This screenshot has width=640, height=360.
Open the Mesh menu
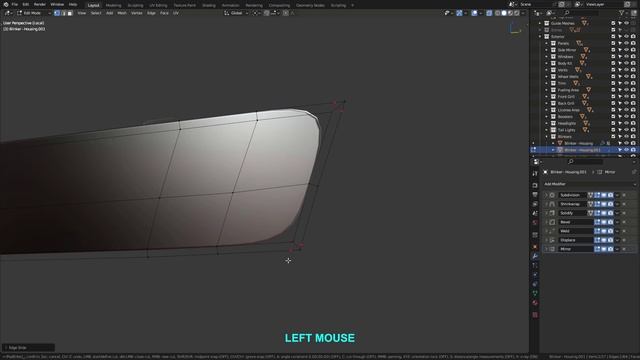pos(122,13)
